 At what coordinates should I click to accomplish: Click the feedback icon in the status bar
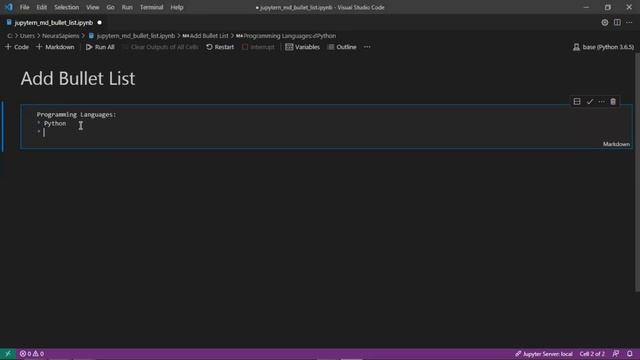point(616,354)
